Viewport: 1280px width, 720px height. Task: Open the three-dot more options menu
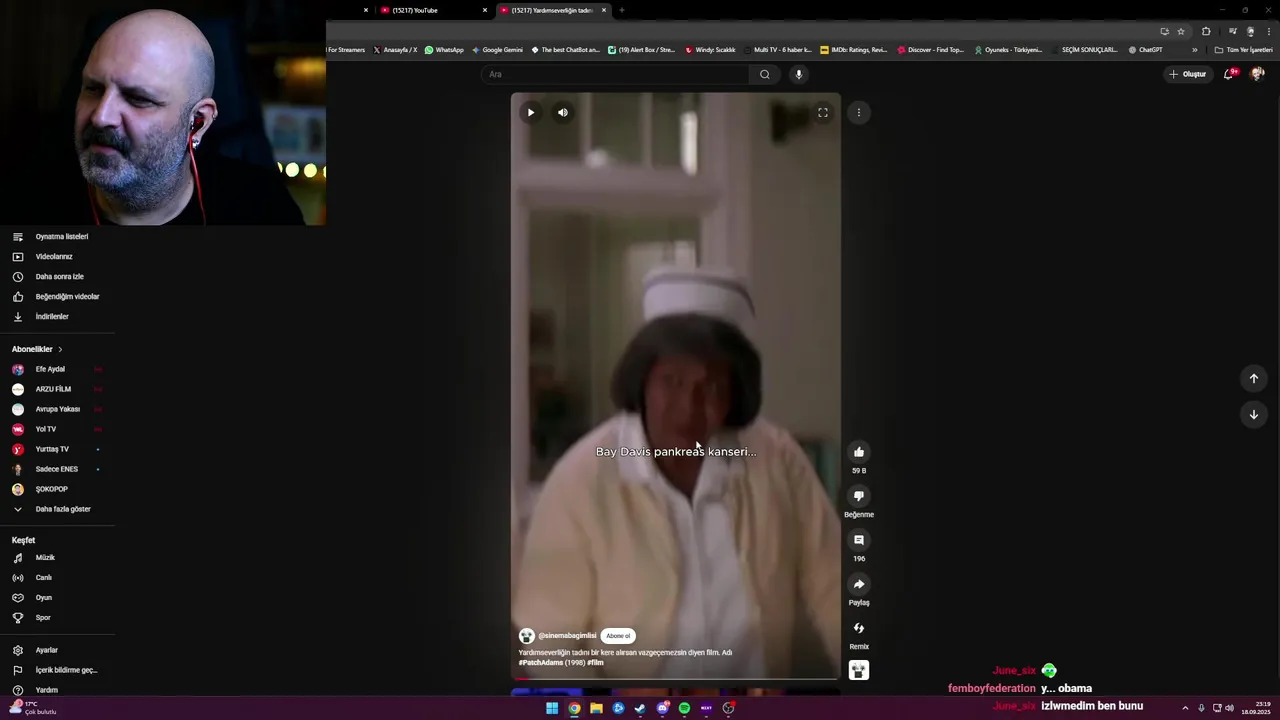point(859,113)
